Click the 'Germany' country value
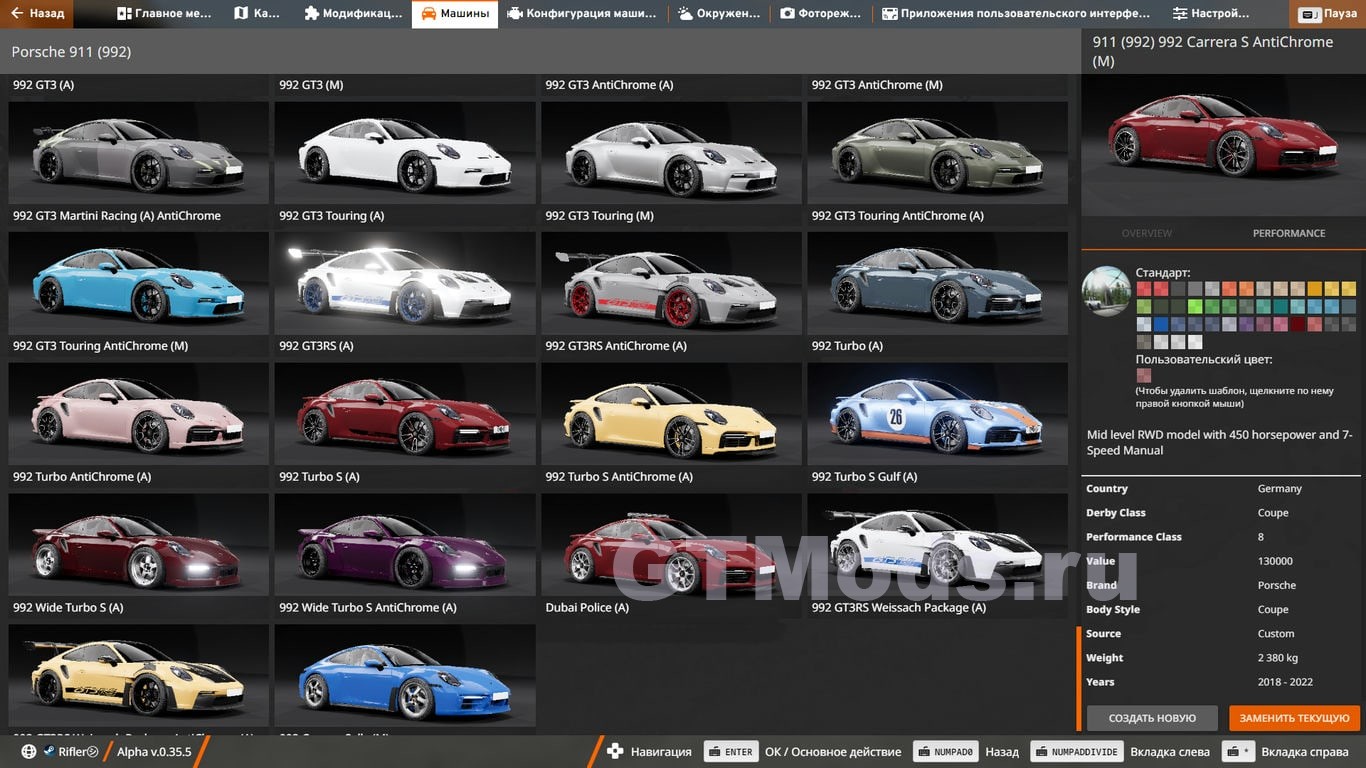 1280,489
